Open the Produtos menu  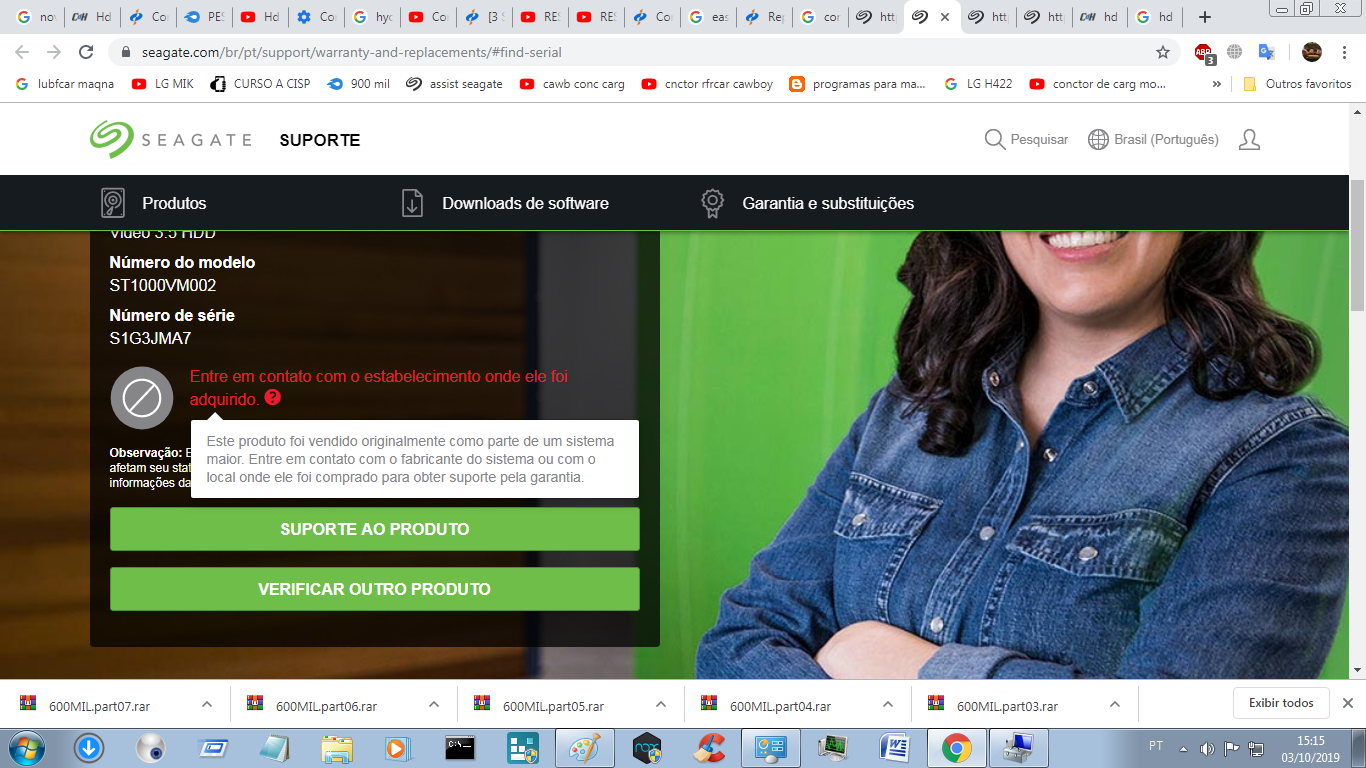154,203
